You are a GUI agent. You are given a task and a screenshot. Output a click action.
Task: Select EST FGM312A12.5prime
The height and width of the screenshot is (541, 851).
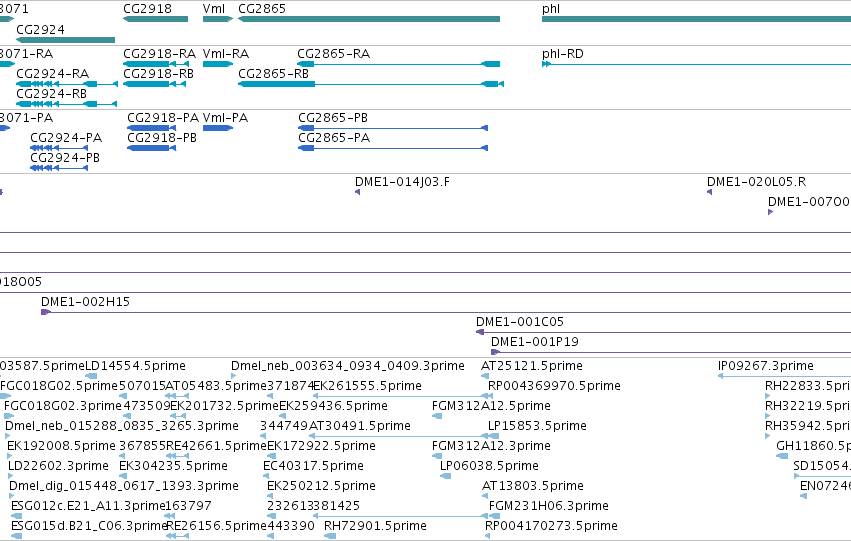tap(491, 406)
